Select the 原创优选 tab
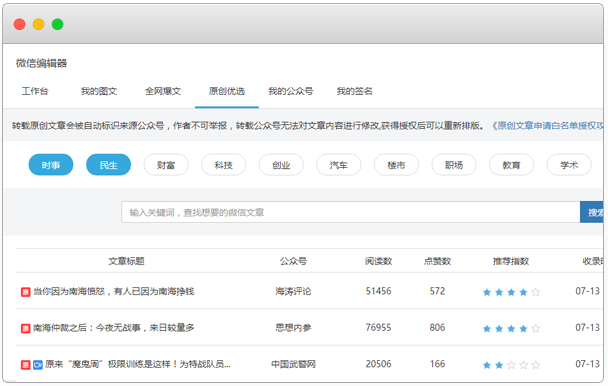The width and height of the screenshot is (608, 386). point(227,91)
